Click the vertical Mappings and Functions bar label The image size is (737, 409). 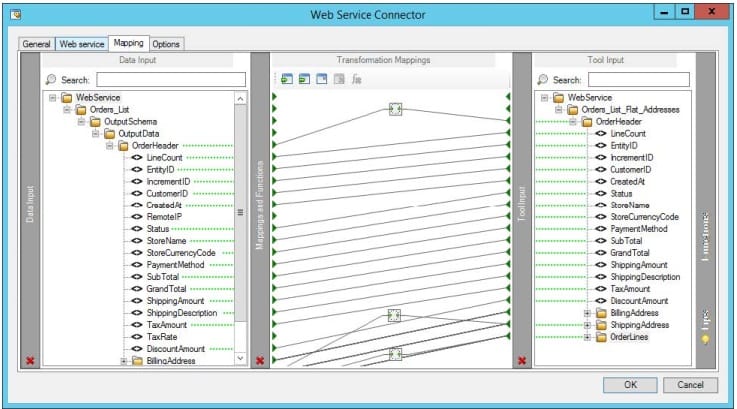point(260,205)
